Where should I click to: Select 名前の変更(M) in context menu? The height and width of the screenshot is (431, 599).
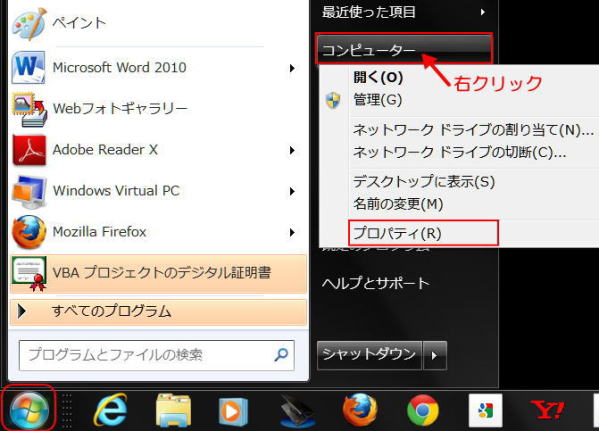398,204
